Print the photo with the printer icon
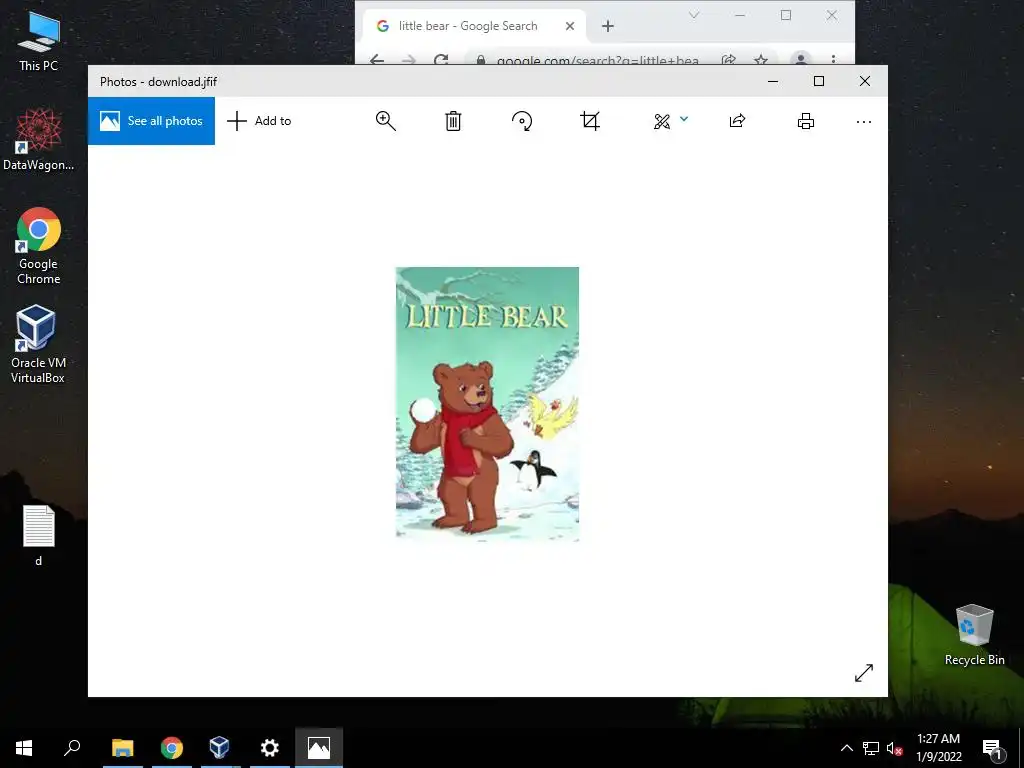 coord(806,121)
